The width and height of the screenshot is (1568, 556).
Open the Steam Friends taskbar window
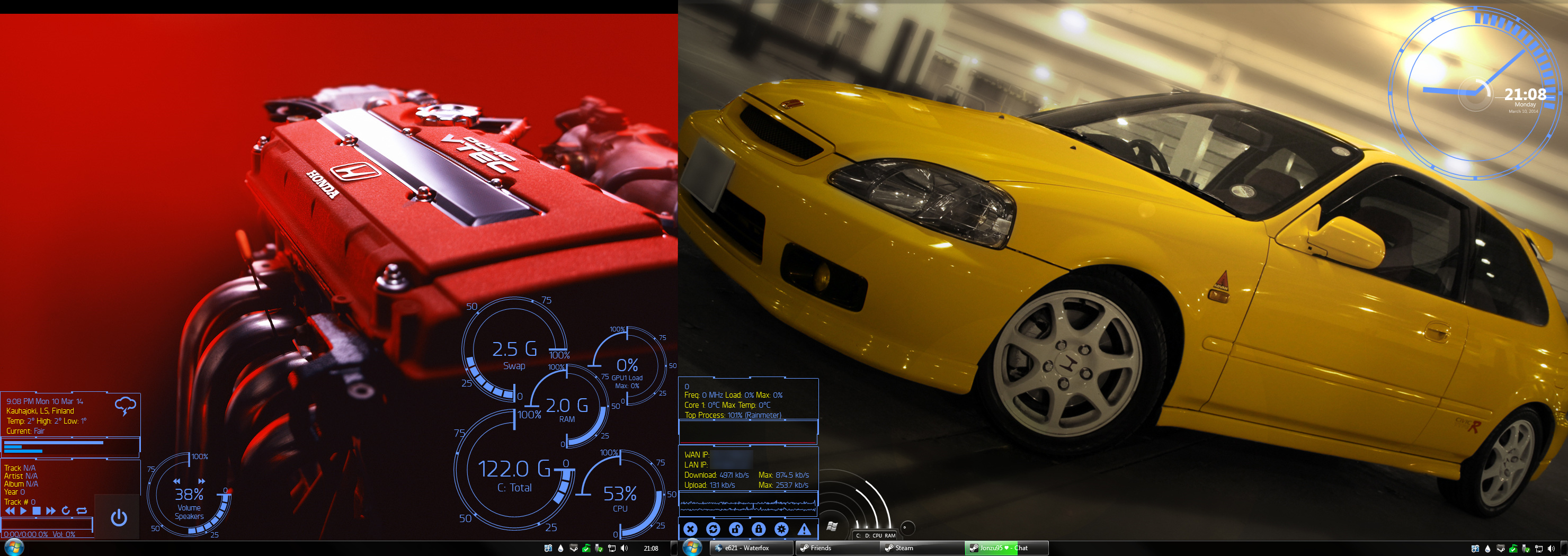point(837,548)
